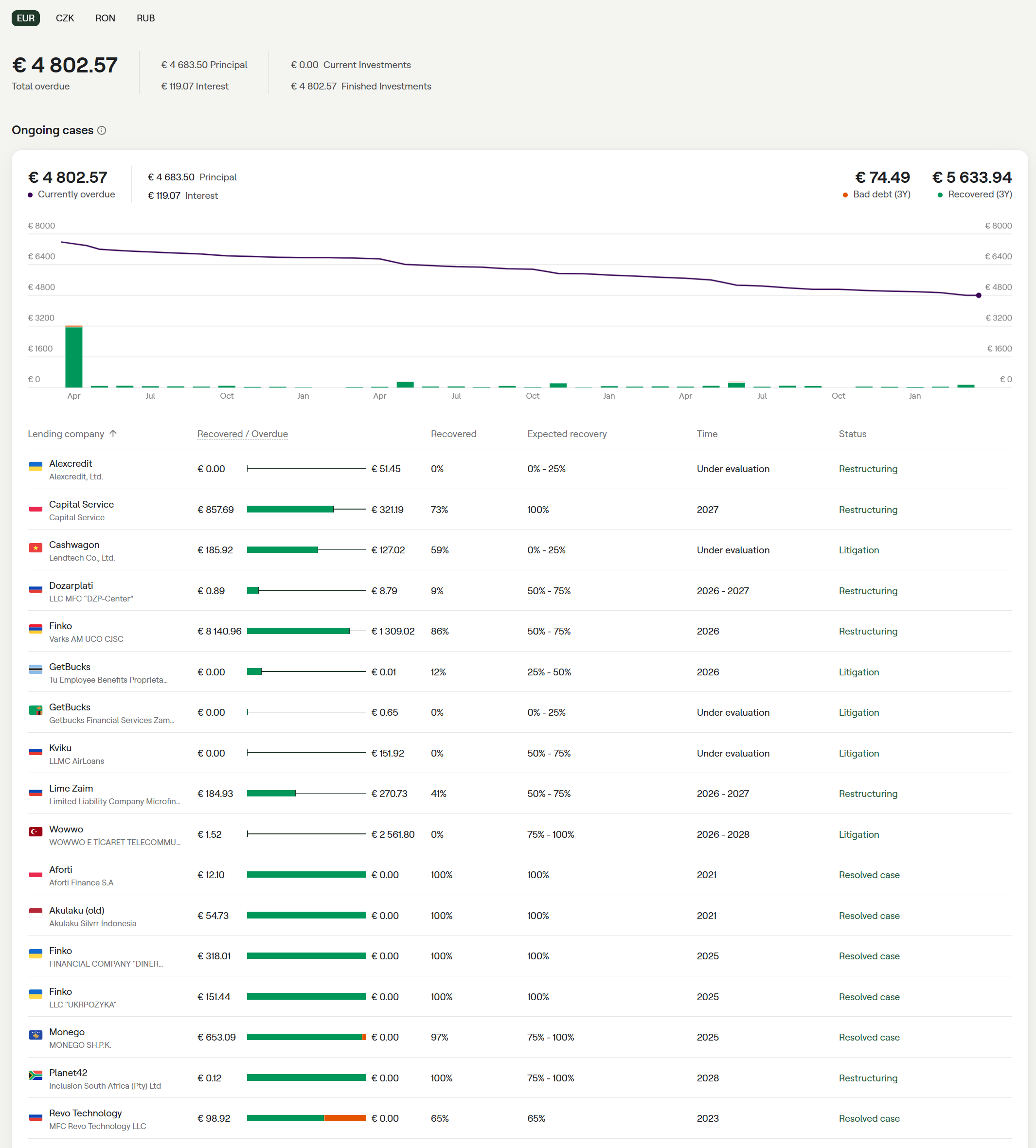1036x1148 pixels.
Task: Open the Capital Service lending company
Action: tap(81, 504)
